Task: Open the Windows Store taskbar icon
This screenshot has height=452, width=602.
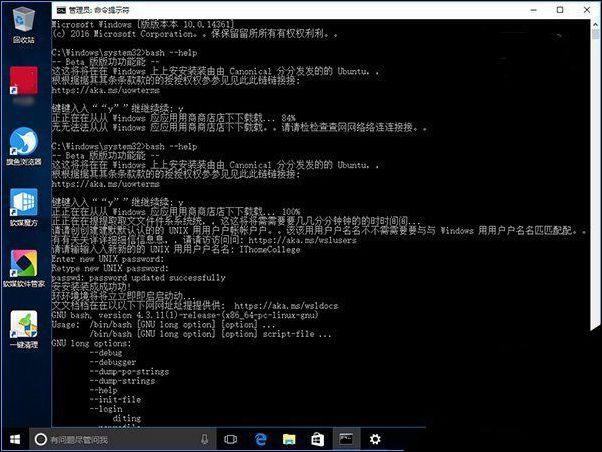Action: 317,439
